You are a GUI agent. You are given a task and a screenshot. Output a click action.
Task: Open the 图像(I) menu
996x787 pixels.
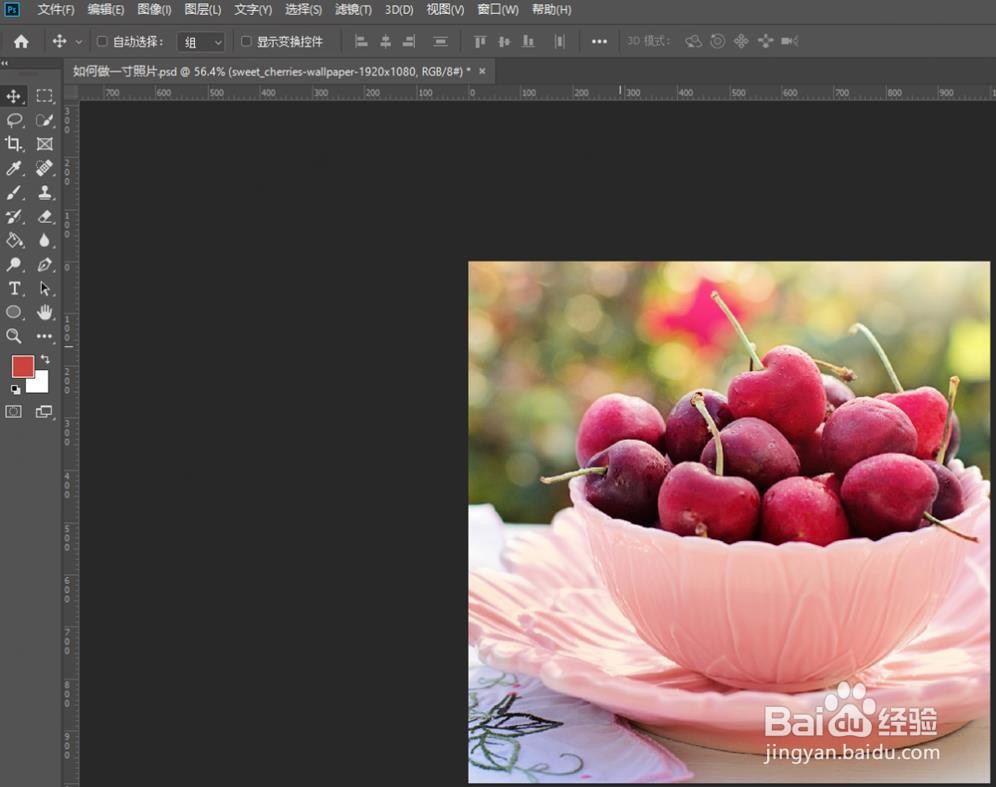coord(154,10)
